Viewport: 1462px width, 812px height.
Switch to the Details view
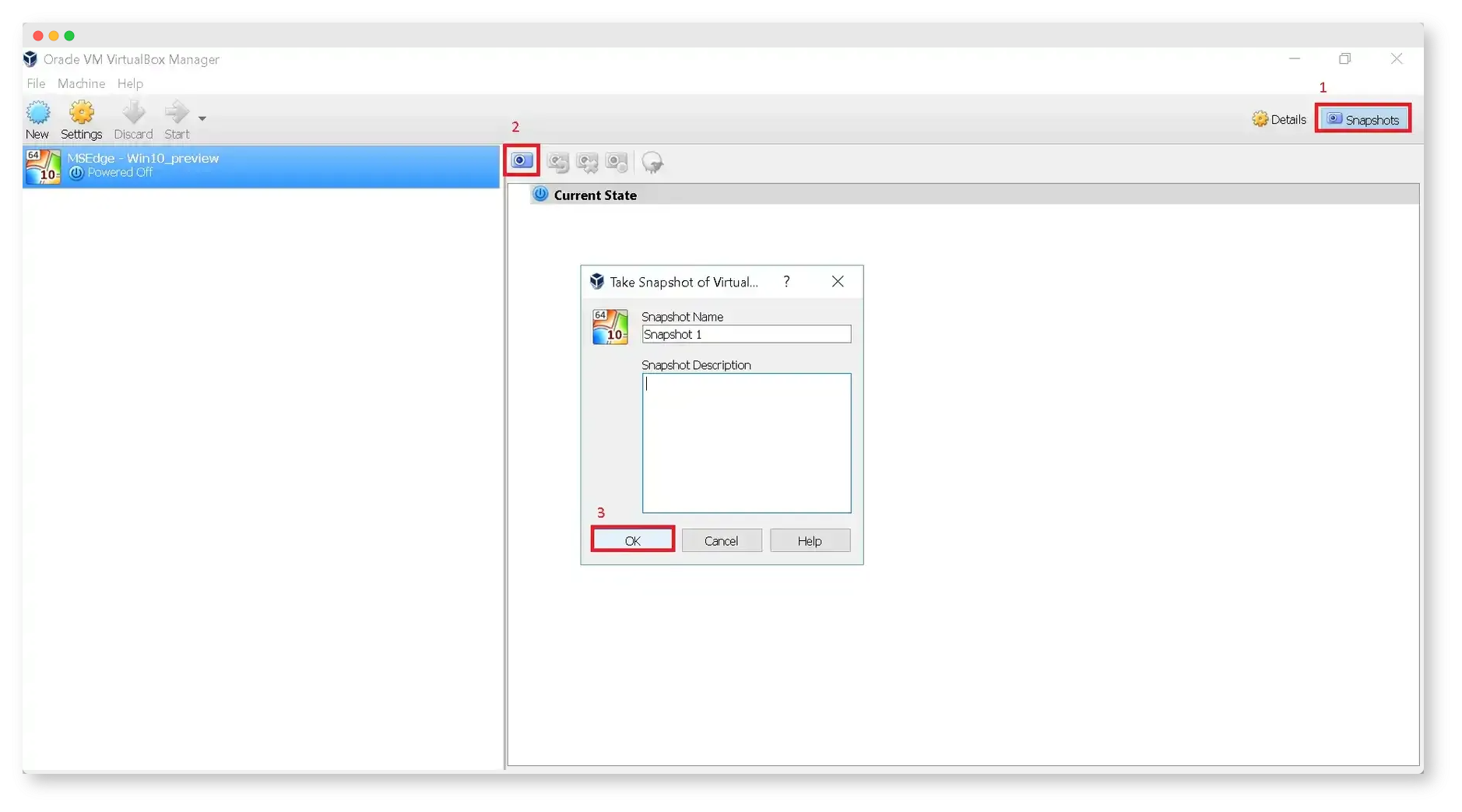pyautogui.click(x=1279, y=119)
